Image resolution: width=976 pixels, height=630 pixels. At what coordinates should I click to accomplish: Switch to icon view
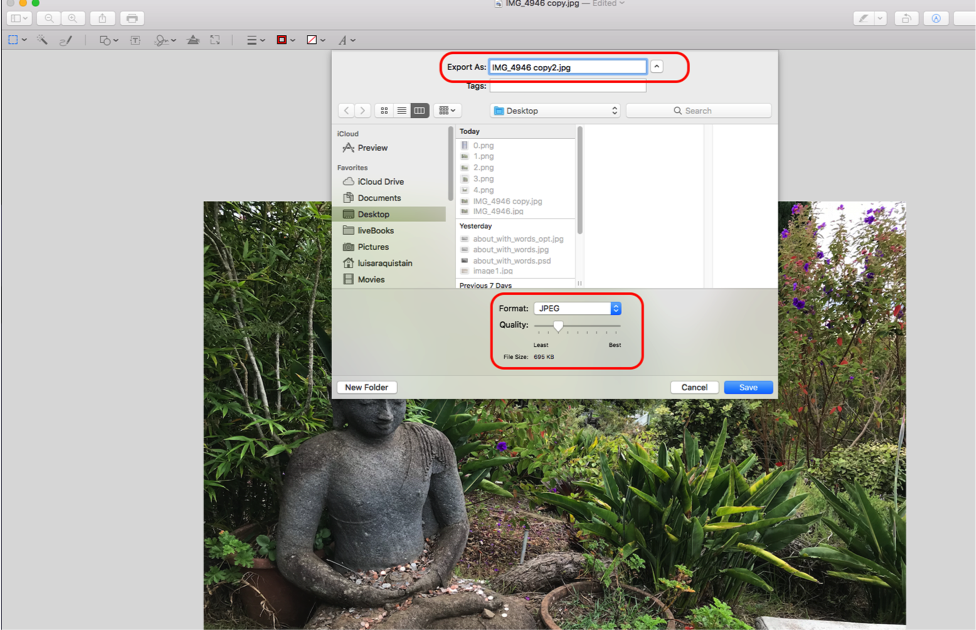(384, 111)
